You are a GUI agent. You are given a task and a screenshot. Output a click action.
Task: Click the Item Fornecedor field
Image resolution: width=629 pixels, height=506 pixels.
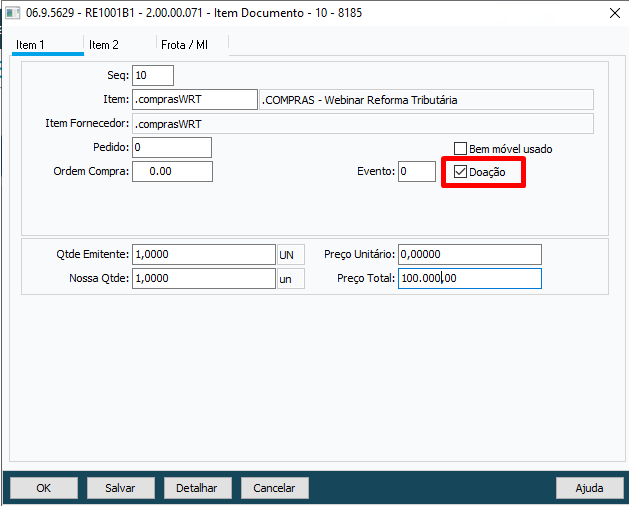[x=363, y=124]
